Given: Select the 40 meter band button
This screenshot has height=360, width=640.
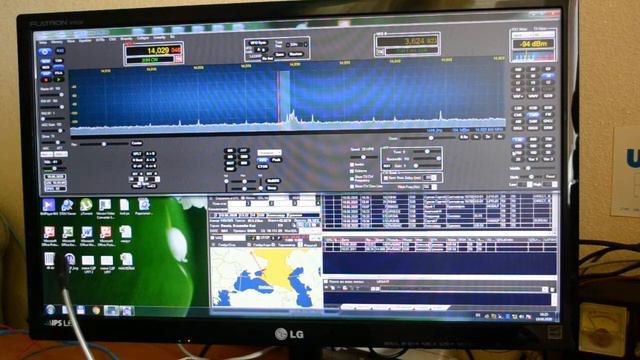Looking at the screenshot, I should click(x=518, y=76).
